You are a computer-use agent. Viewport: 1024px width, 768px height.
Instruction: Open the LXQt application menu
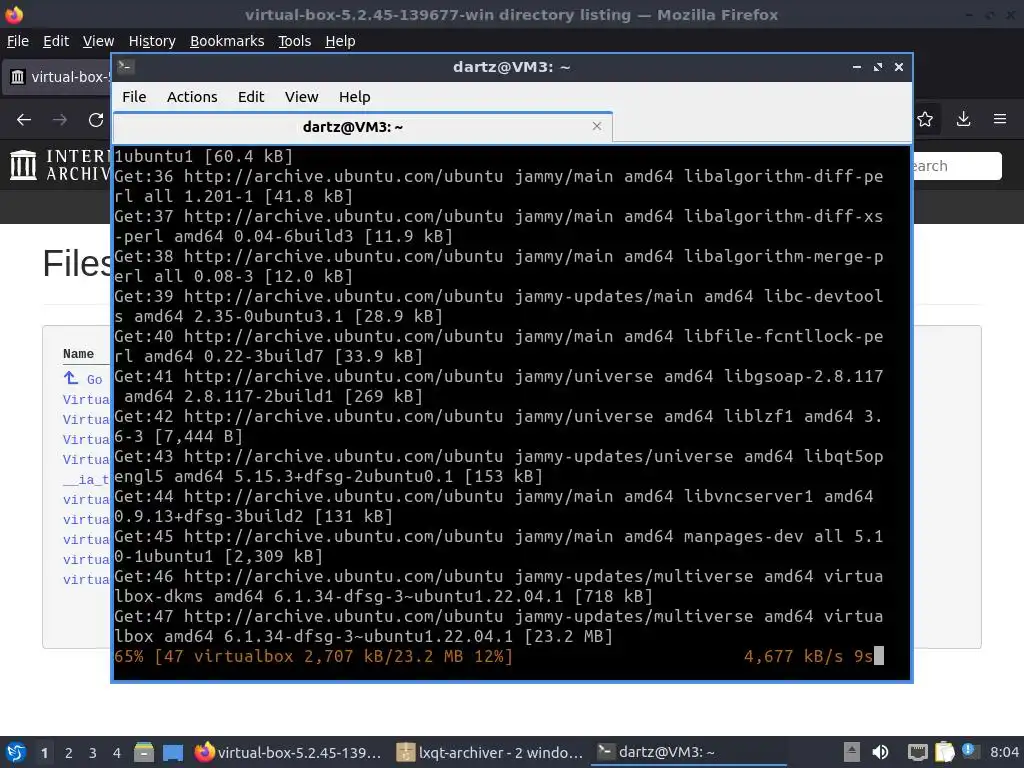16,752
